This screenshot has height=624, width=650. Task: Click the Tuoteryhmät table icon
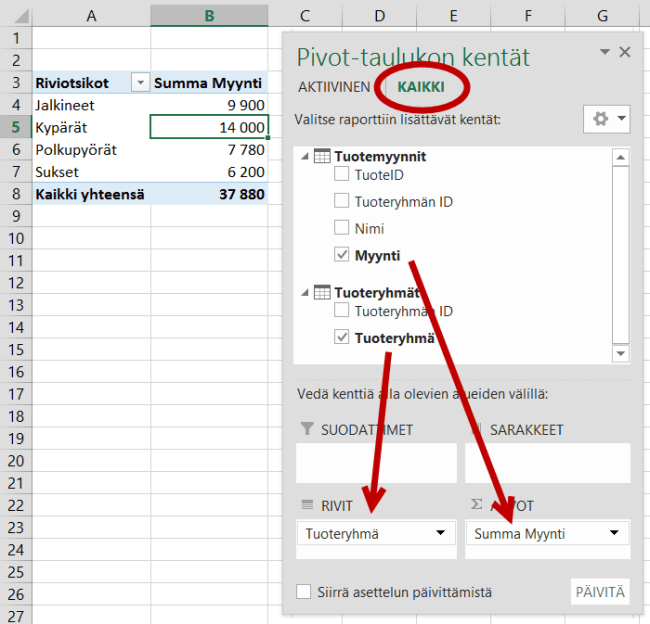(x=322, y=292)
